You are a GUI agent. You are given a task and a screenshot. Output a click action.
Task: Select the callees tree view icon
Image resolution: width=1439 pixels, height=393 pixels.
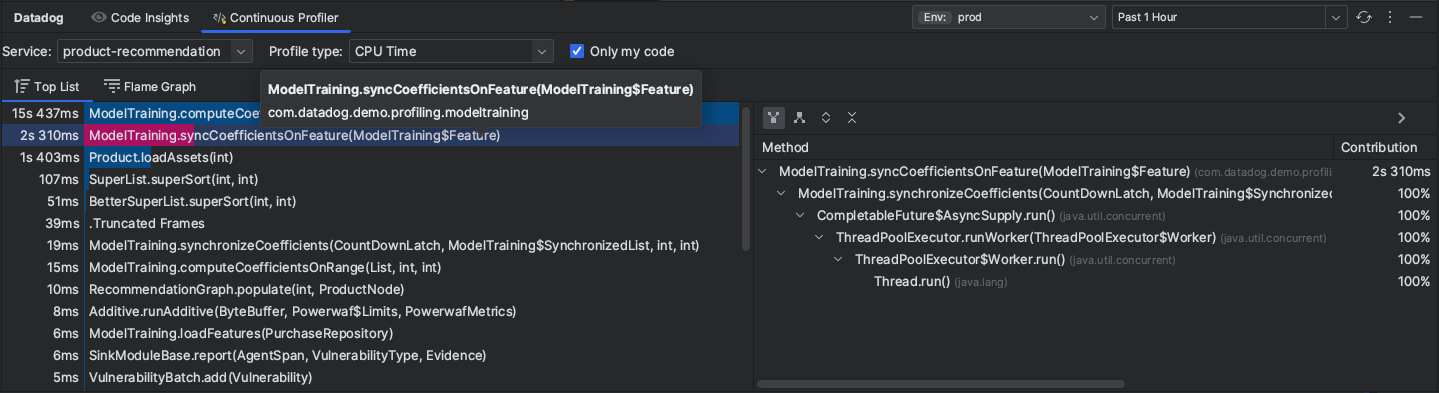800,118
